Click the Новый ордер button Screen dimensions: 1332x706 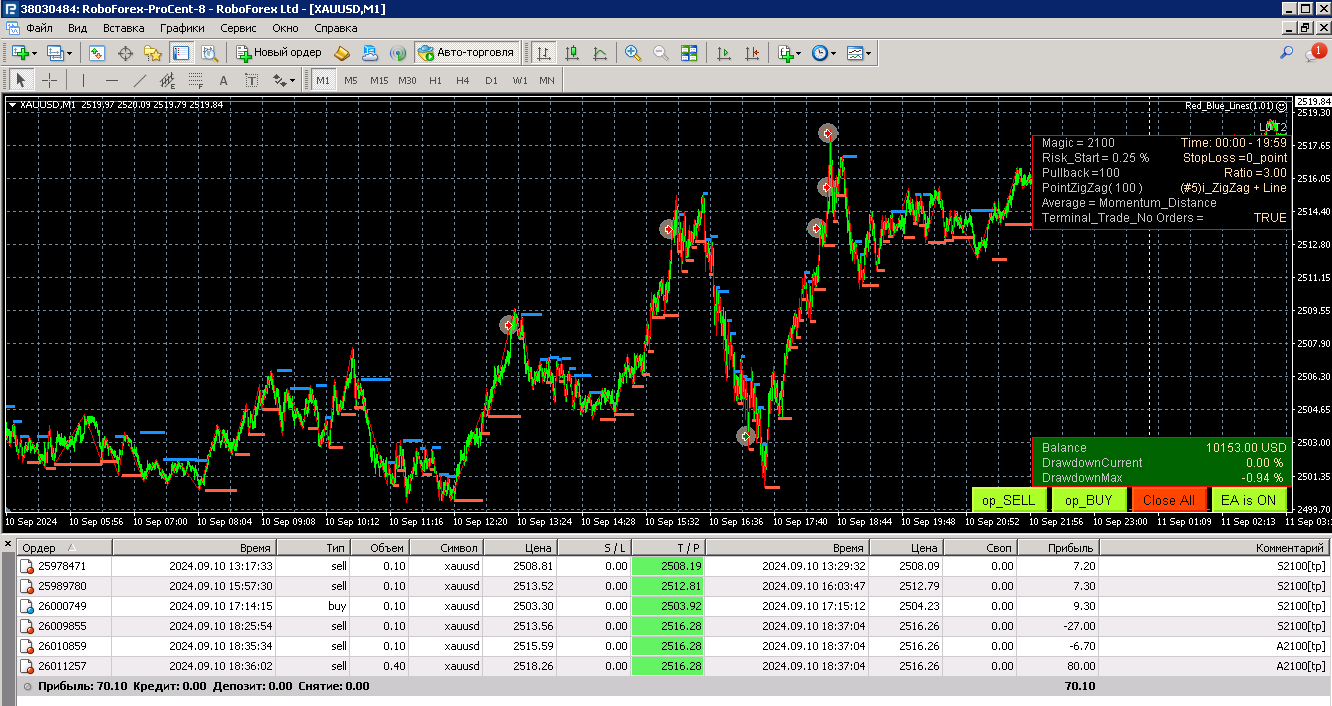[x=278, y=53]
